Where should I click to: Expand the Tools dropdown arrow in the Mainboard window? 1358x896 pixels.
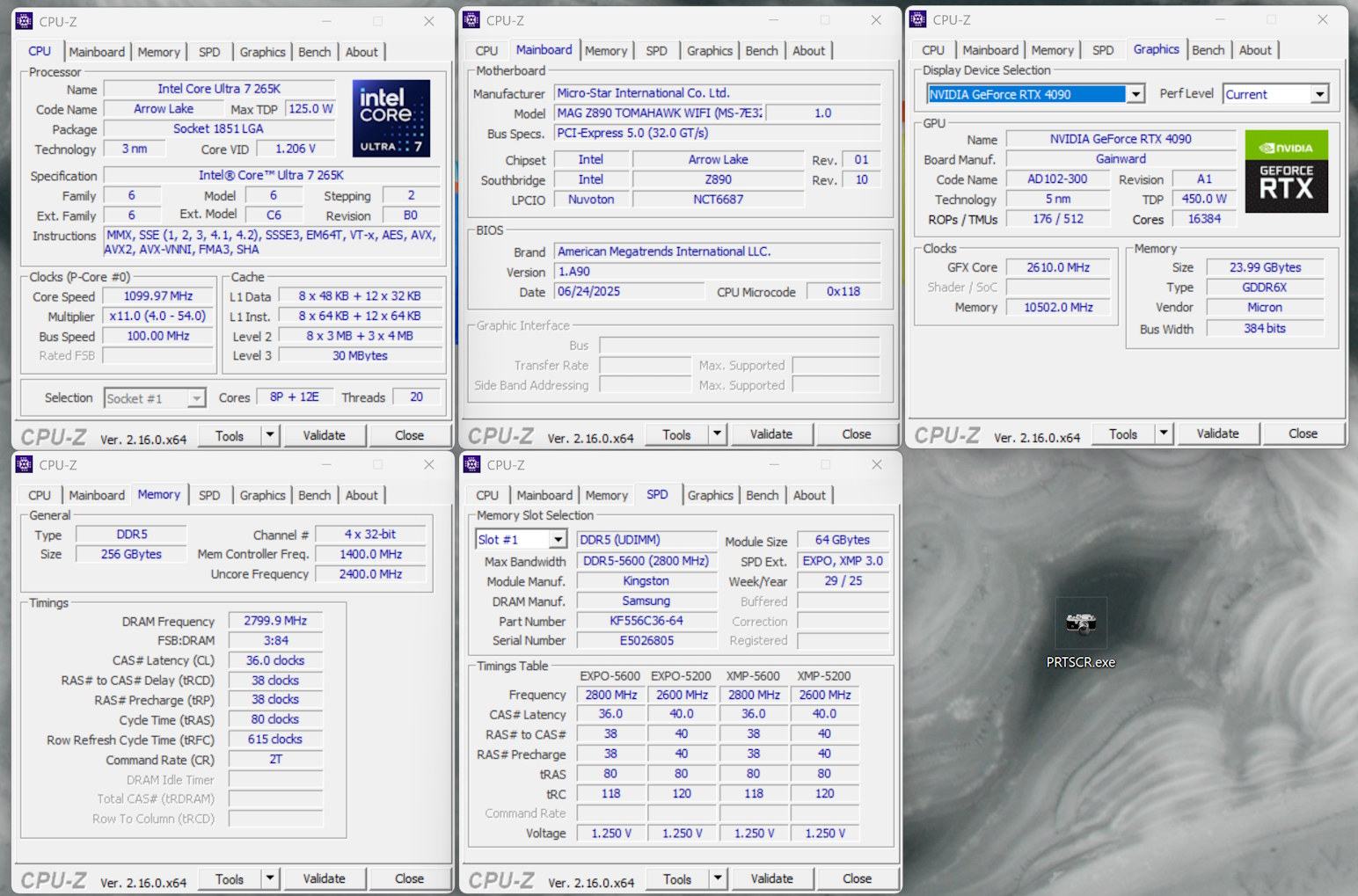tap(717, 434)
